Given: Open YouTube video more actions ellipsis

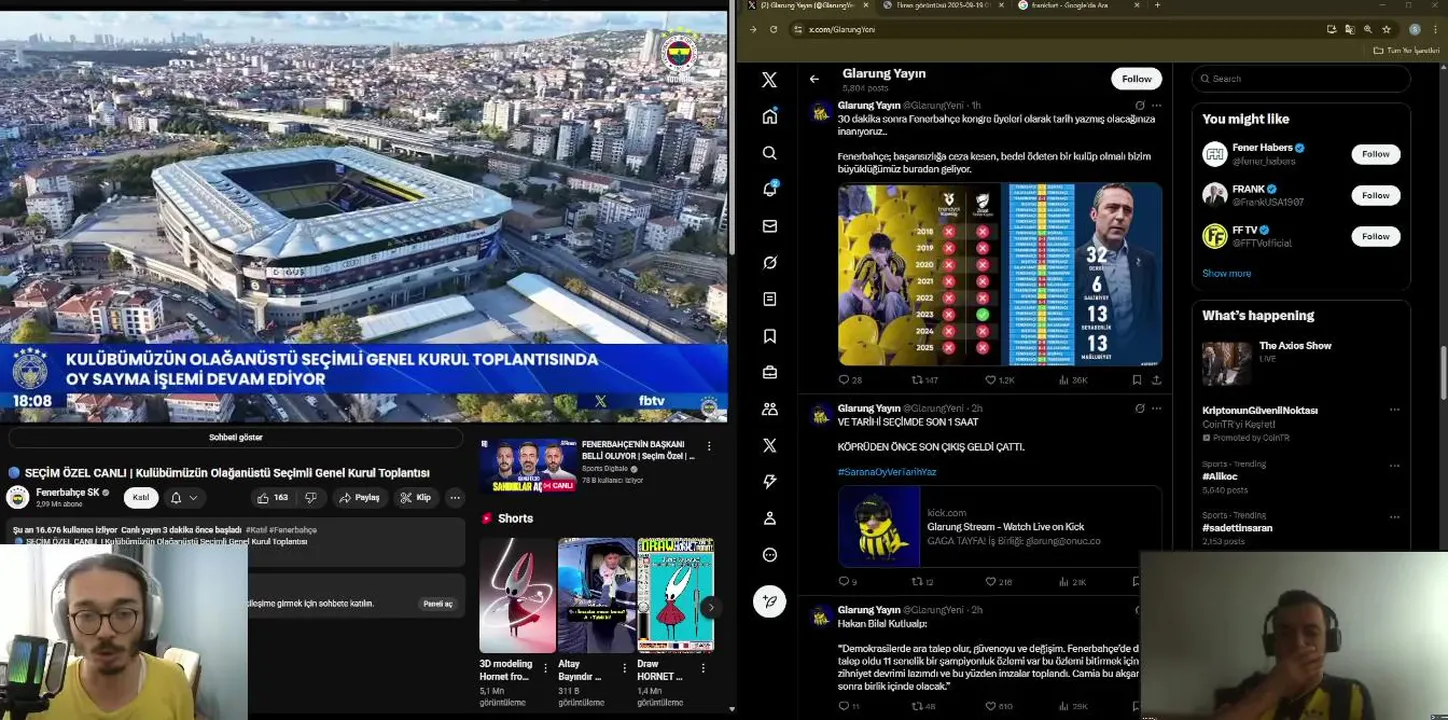Looking at the screenshot, I should pos(455,497).
